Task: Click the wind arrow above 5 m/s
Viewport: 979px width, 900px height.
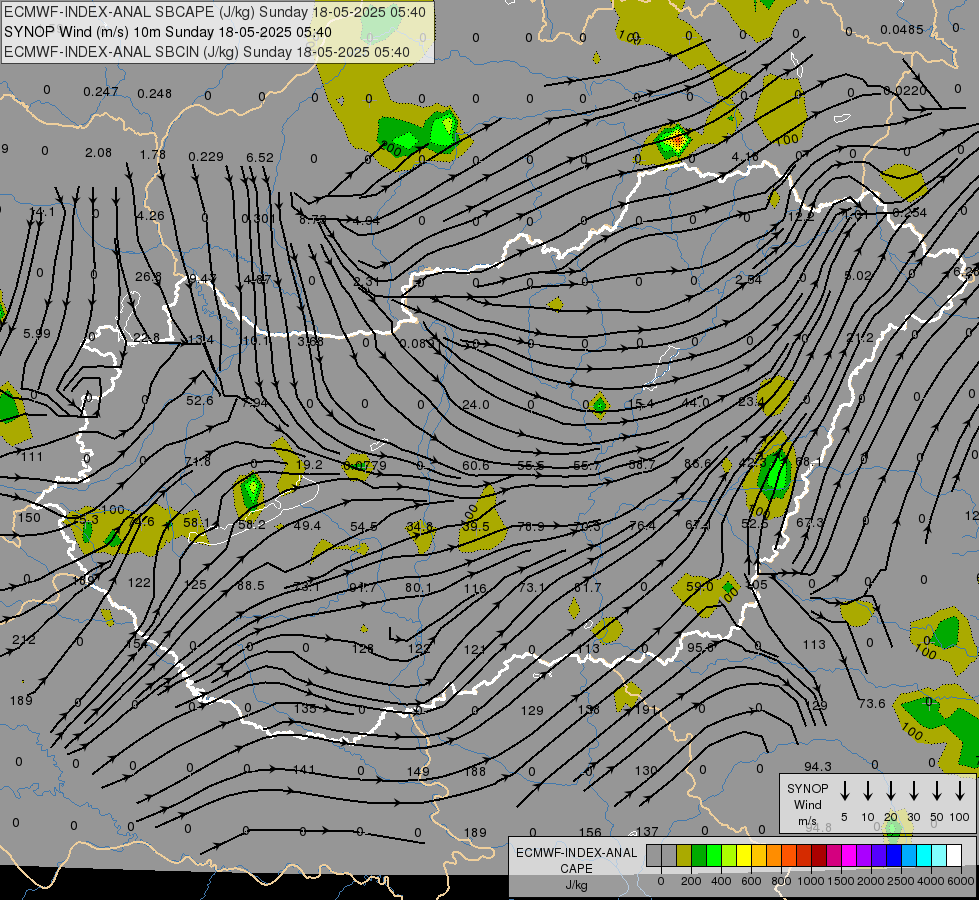Action: point(844,790)
